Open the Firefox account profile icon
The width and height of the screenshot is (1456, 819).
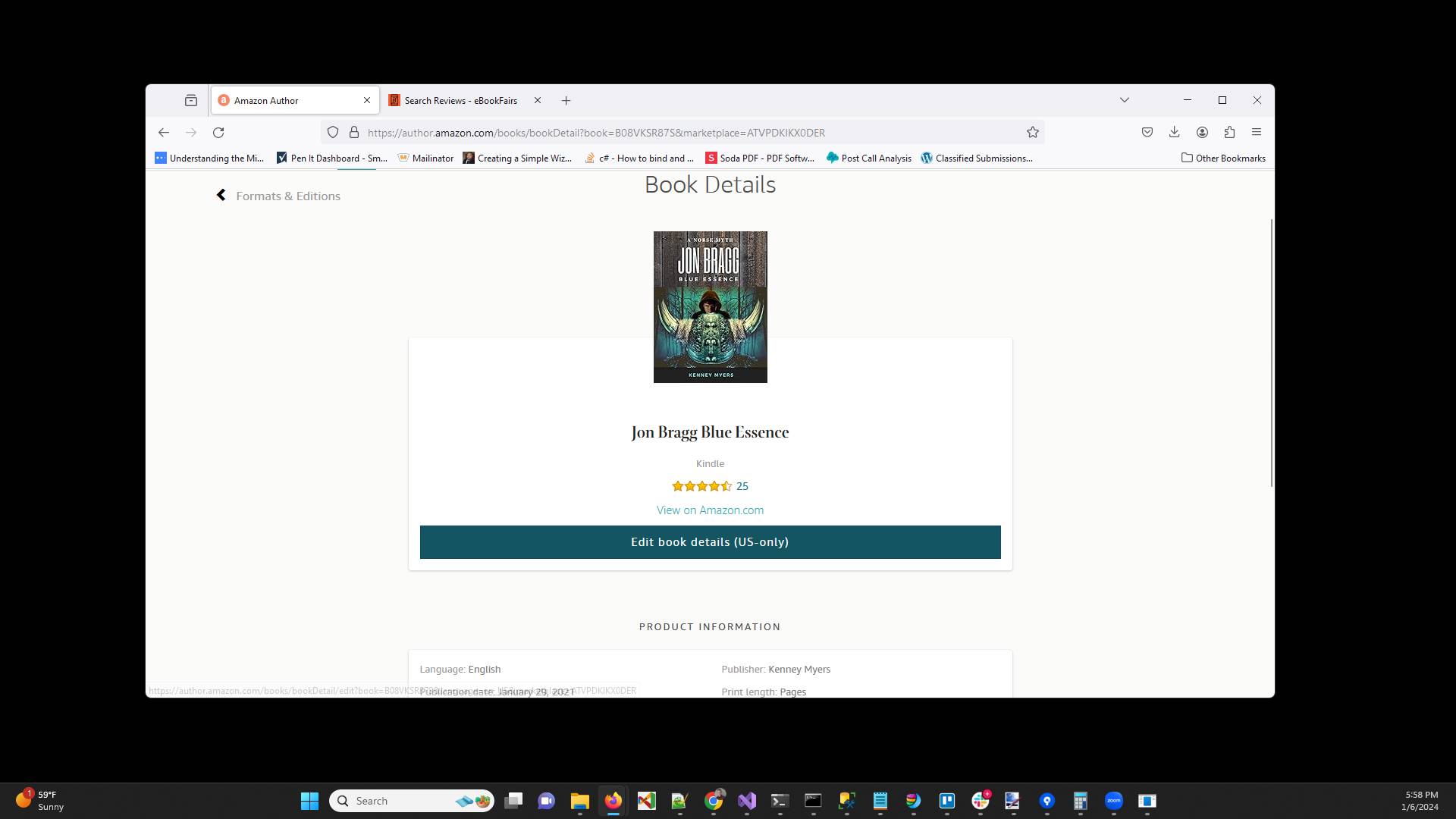tap(1202, 132)
